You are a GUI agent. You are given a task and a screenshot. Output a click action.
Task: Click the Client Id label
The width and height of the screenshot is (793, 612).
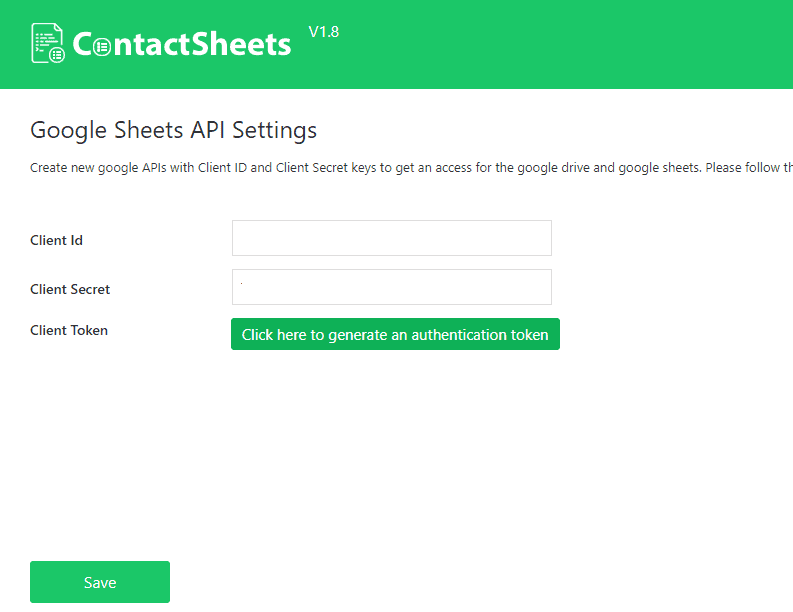coord(56,240)
